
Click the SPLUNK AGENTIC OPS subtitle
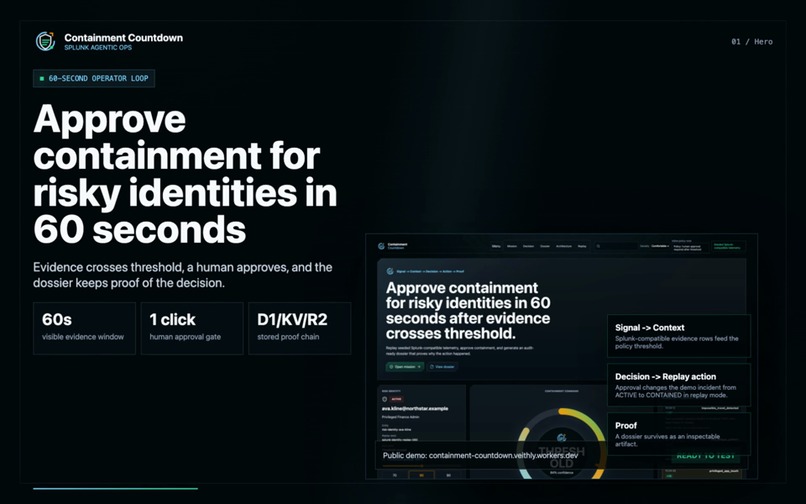click(x=98, y=47)
